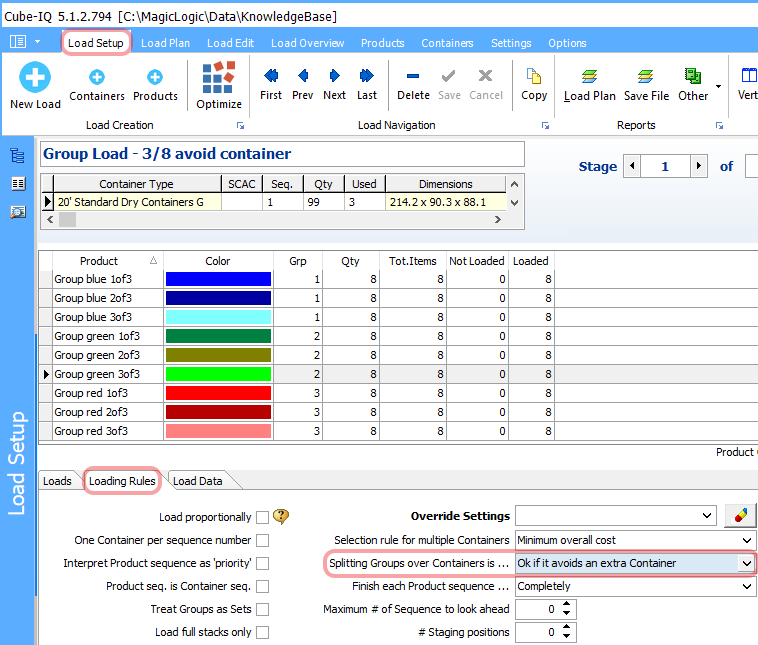The image size is (758, 645).
Task: Click the Other reports button
Action: pos(693,76)
